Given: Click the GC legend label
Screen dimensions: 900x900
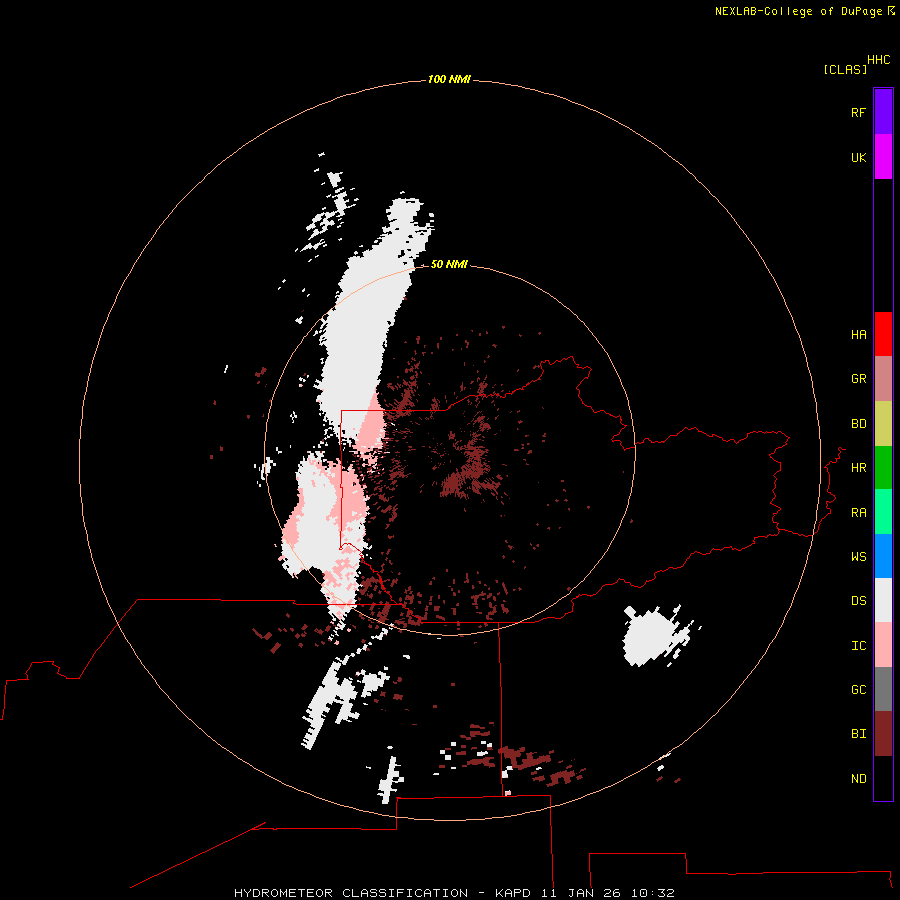Looking at the screenshot, I should pos(858,690).
